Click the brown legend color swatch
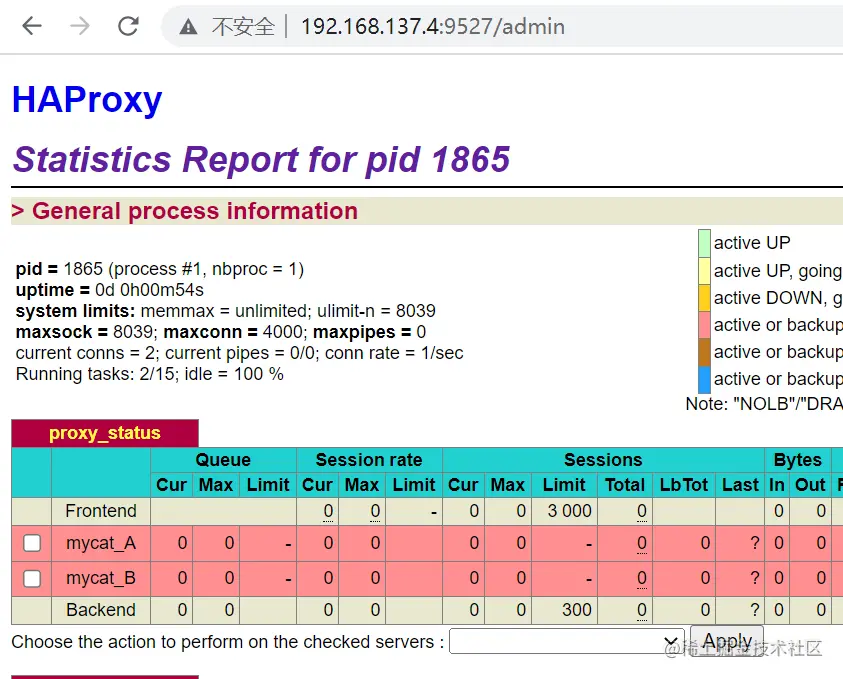The image size is (843, 679). click(704, 352)
